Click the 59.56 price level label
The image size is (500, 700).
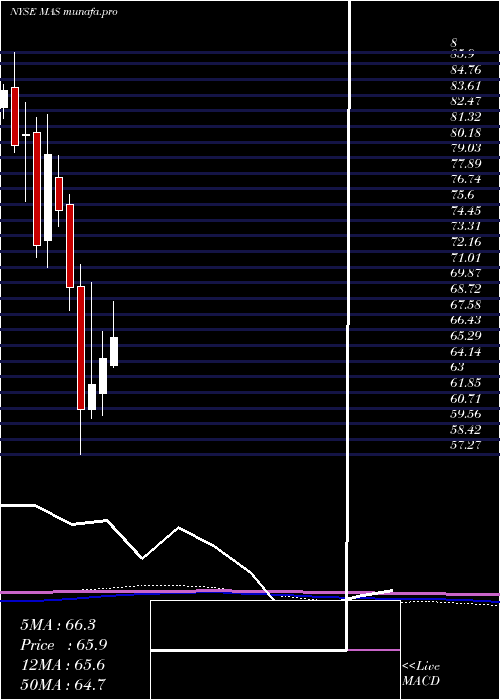coord(466,414)
